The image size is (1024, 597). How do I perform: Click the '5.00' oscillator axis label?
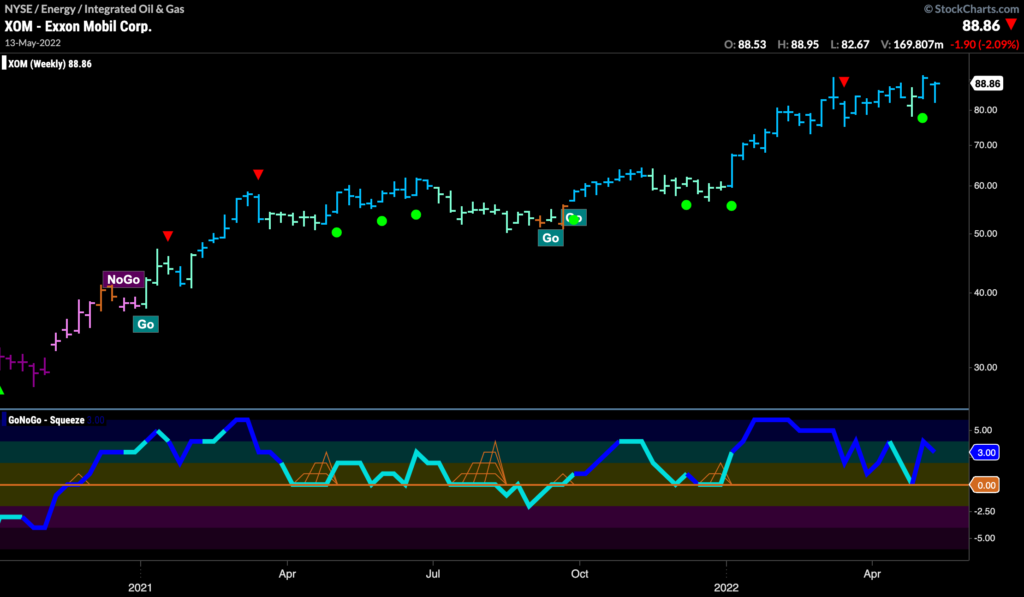983,430
